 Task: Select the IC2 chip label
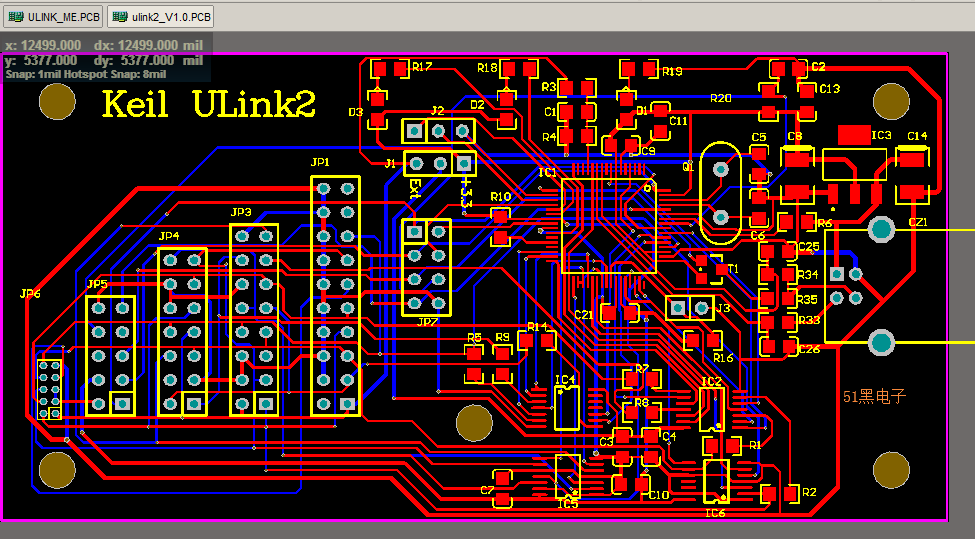(711, 381)
